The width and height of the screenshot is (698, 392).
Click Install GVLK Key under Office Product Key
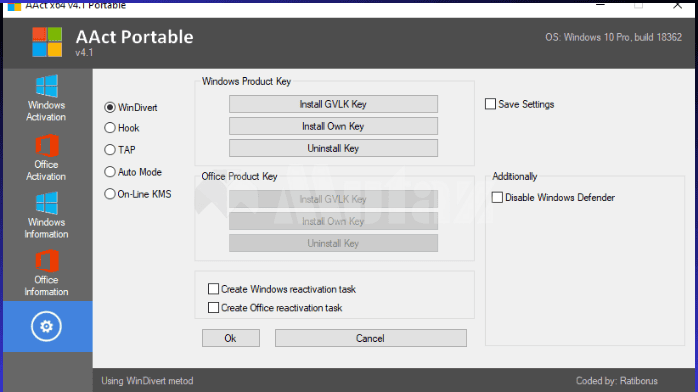coord(333,199)
